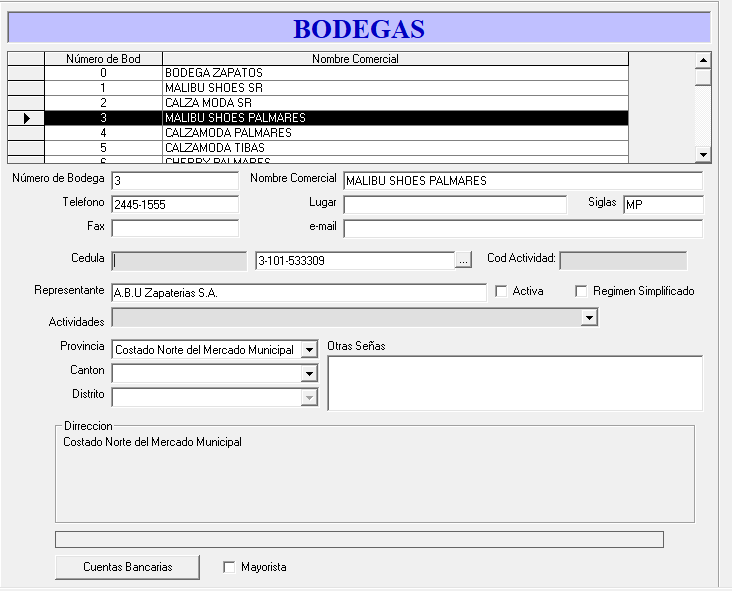Screen dimensions: 732x591
Task: Enable the Regimen Simplificado checkbox
Action: click(581, 291)
